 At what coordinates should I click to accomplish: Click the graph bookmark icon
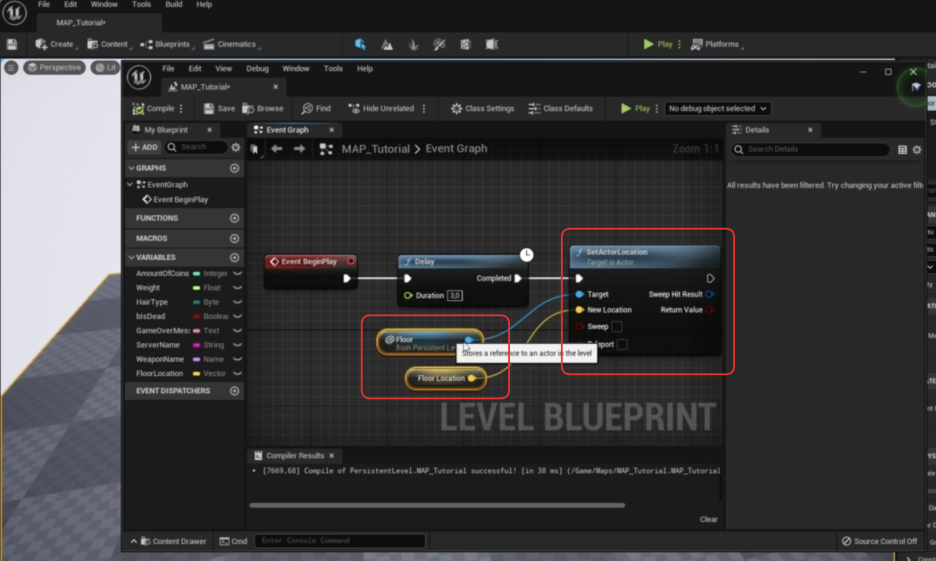click(x=255, y=149)
